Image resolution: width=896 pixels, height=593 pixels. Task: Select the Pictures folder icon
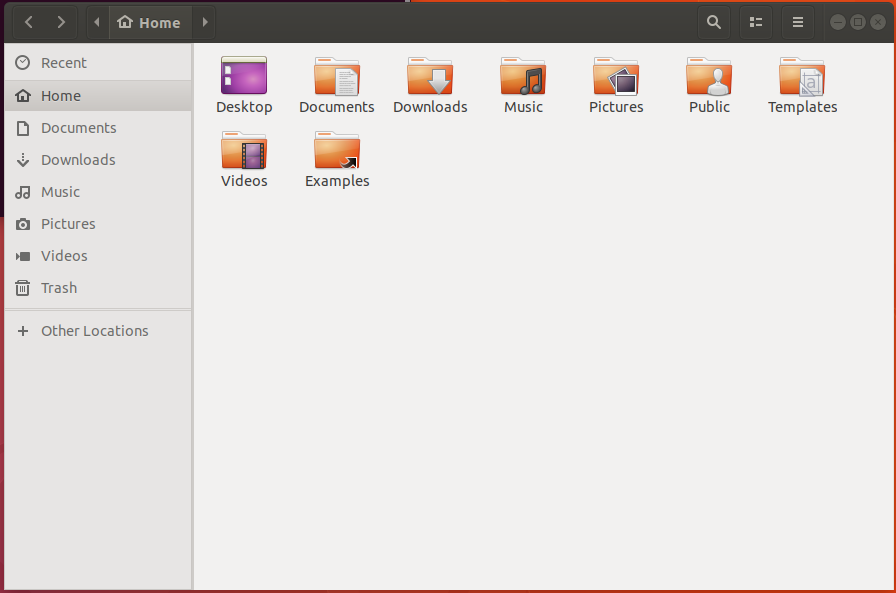point(616,75)
